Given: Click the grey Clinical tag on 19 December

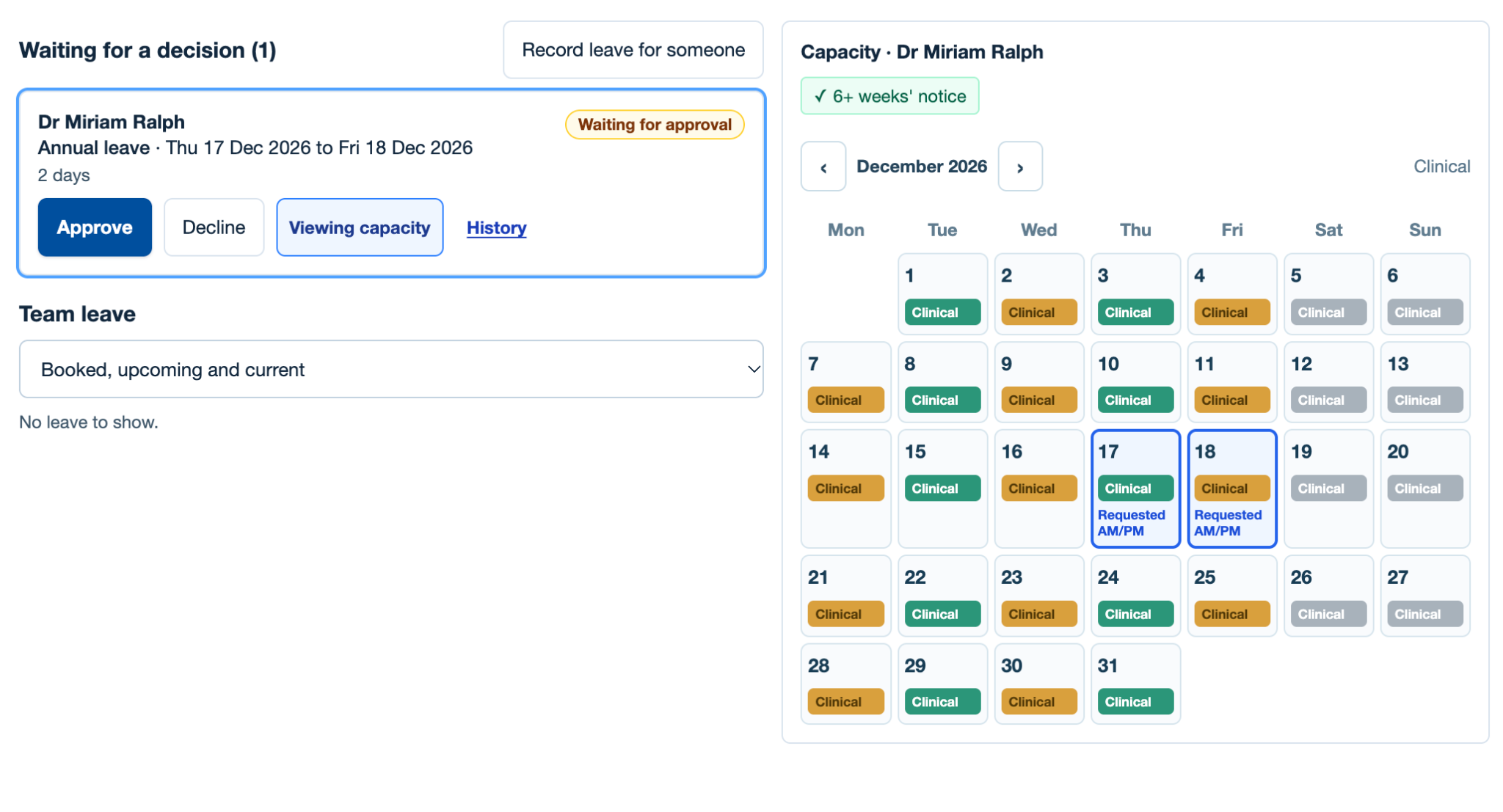Looking at the screenshot, I should pyautogui.click(x=1328, y=489).
